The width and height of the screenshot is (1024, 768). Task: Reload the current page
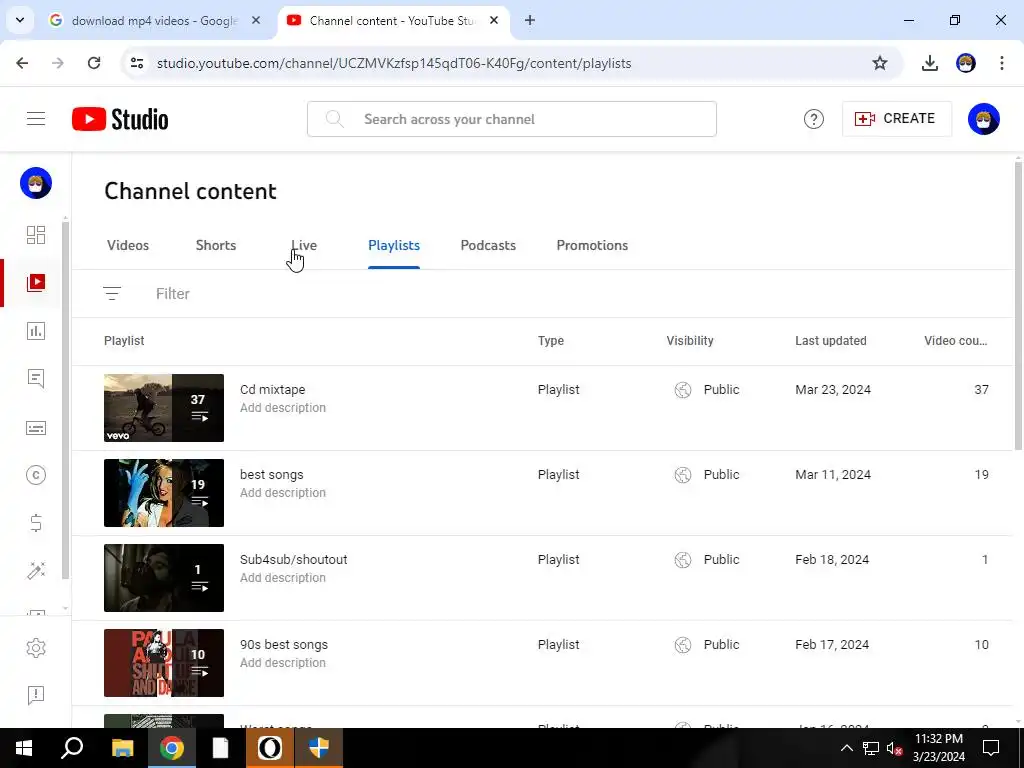(x=94, y=63)
